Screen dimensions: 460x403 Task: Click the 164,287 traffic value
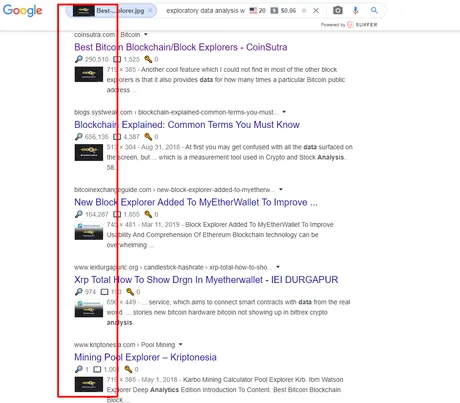[x=97, y=214]
